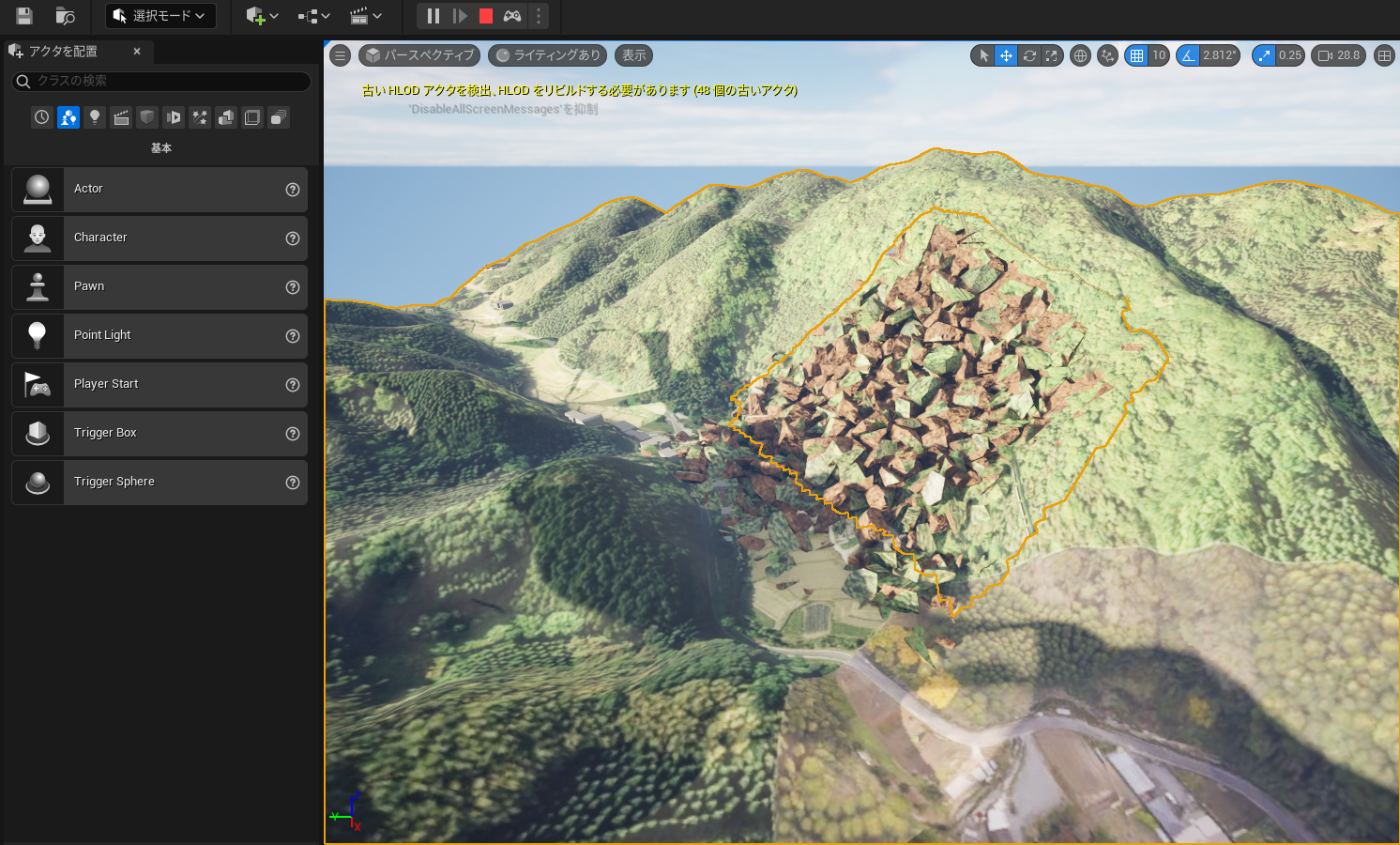Open the Cinematic category clapperboard filter

click(121, 117)
